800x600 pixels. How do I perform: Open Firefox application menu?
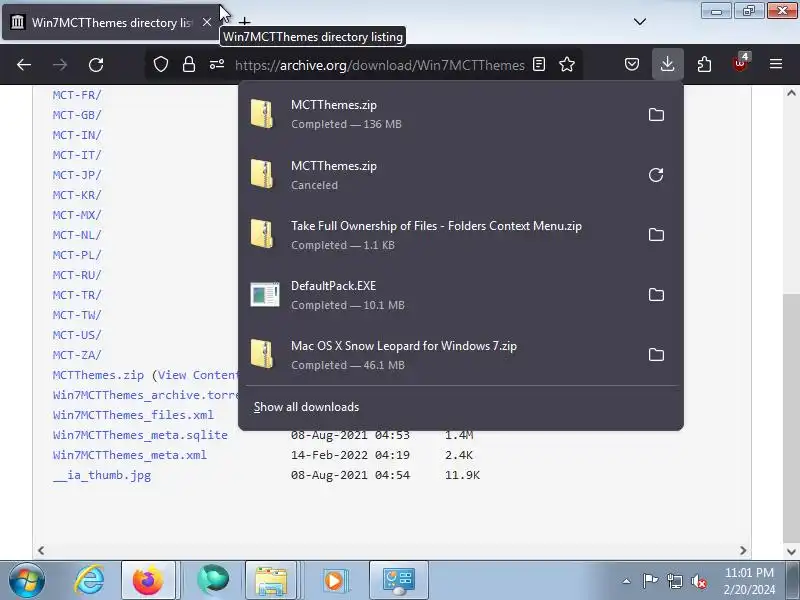(776, 64)
